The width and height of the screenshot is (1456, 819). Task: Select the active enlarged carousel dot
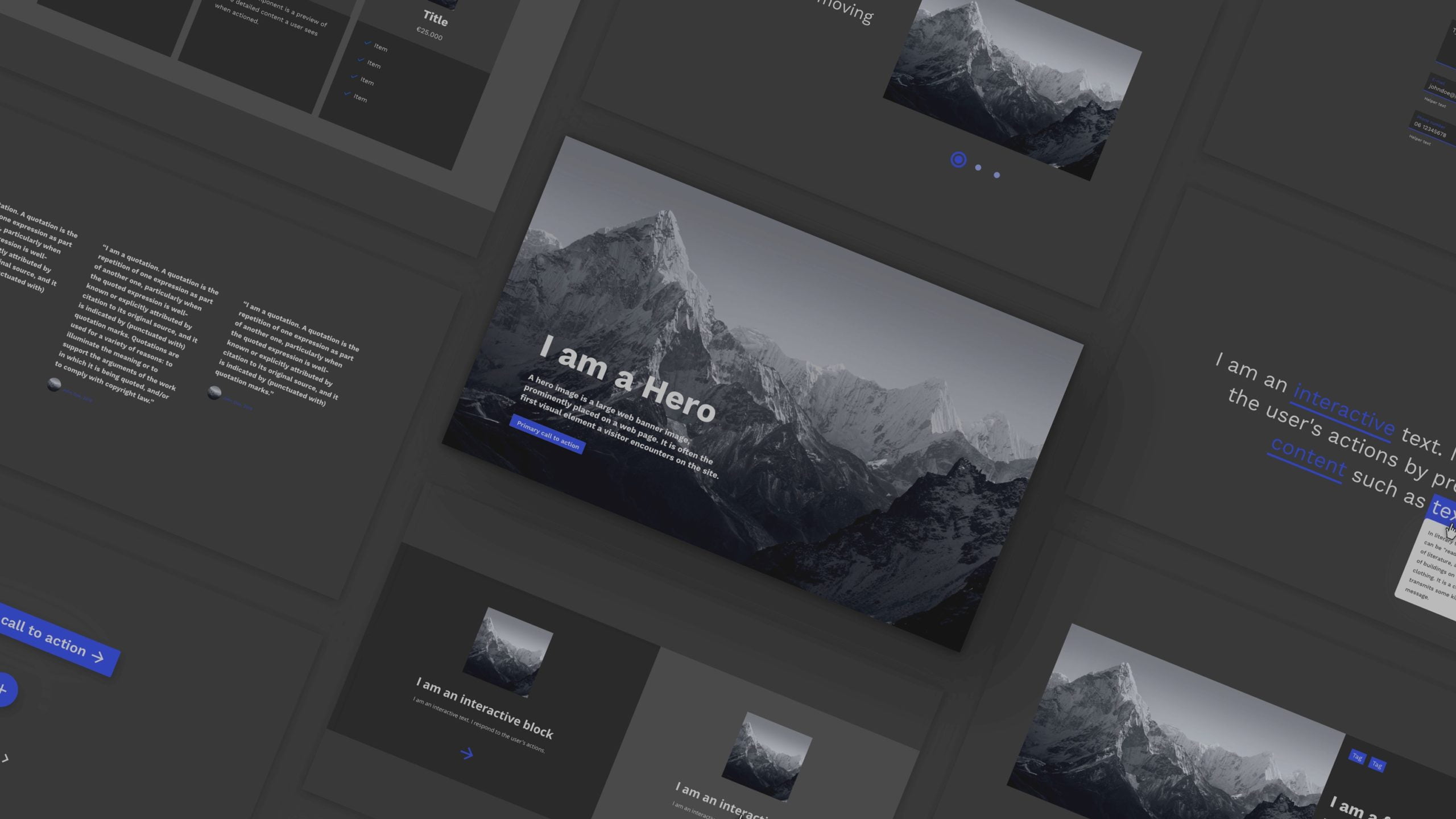pyautogui.click(x=958, y=160)
